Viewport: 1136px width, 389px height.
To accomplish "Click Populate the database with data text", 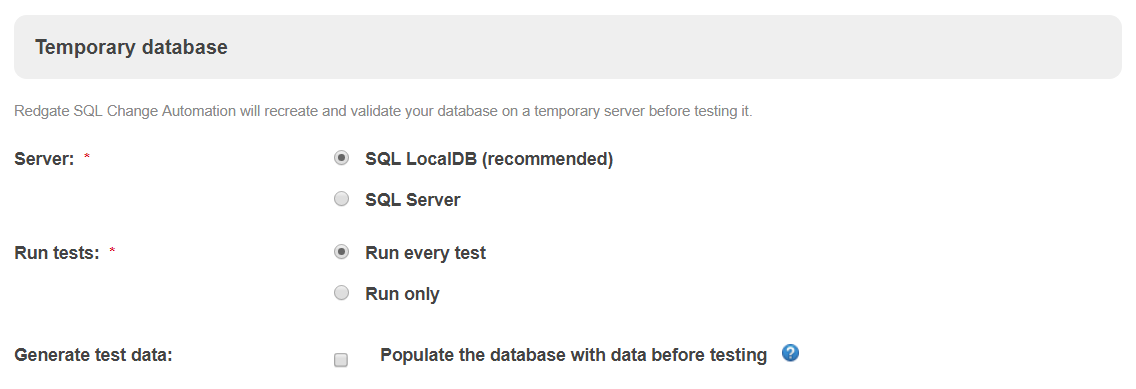I will pos(573,355).
